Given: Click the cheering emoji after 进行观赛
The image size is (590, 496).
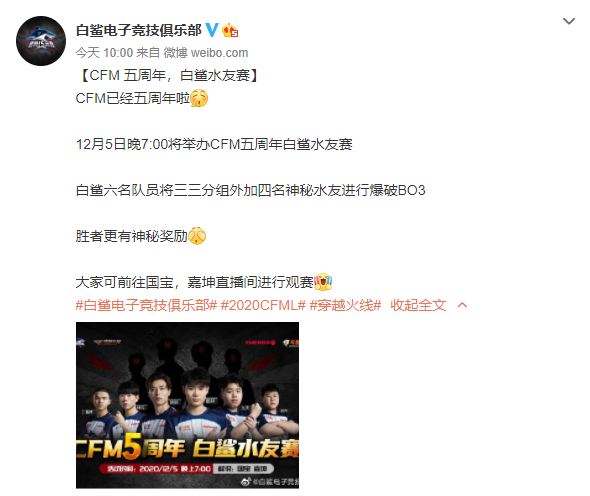Looking at the screenshot, I should pyautogui.click(x=323, y=282).
